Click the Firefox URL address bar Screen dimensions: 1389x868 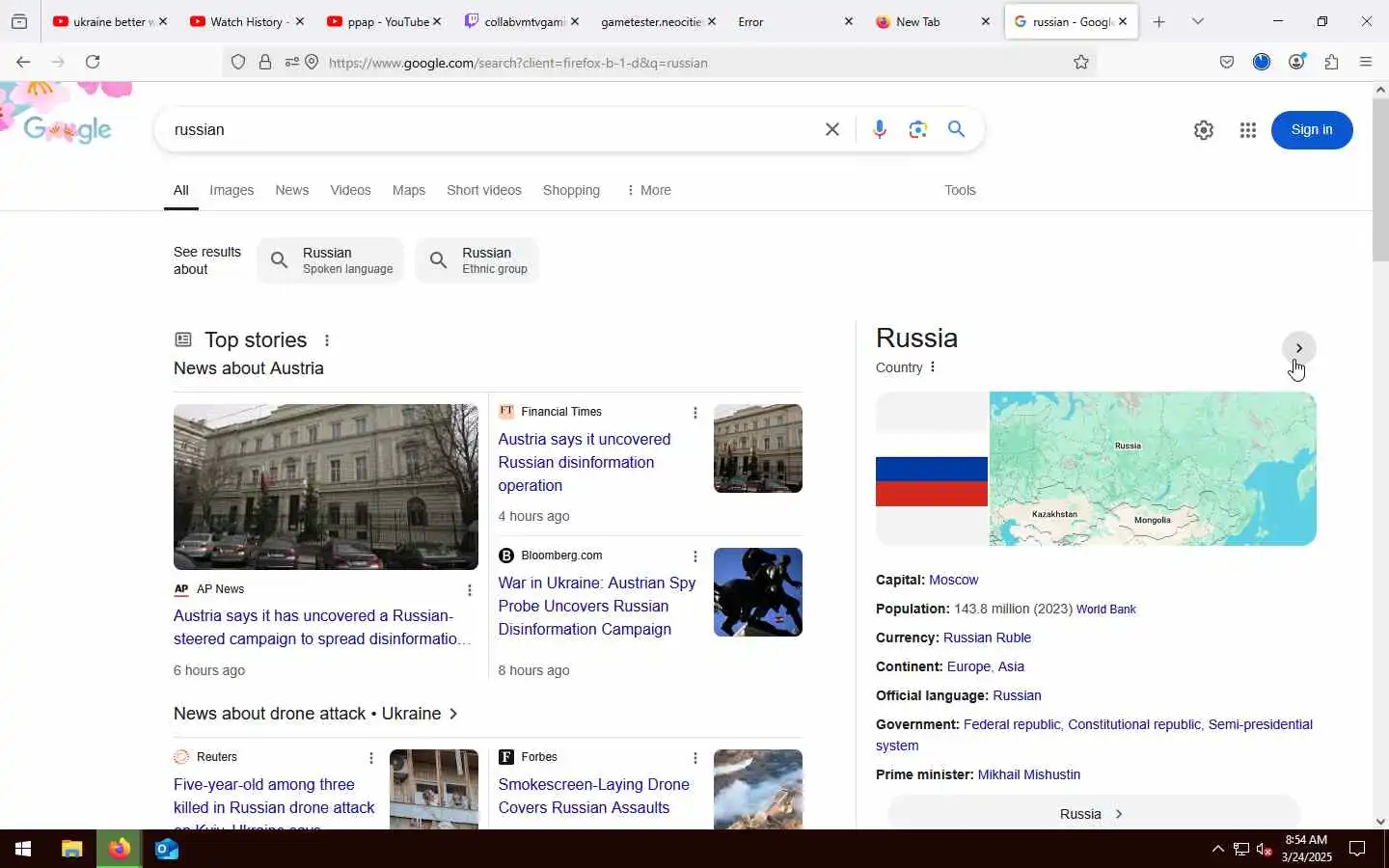694,63
